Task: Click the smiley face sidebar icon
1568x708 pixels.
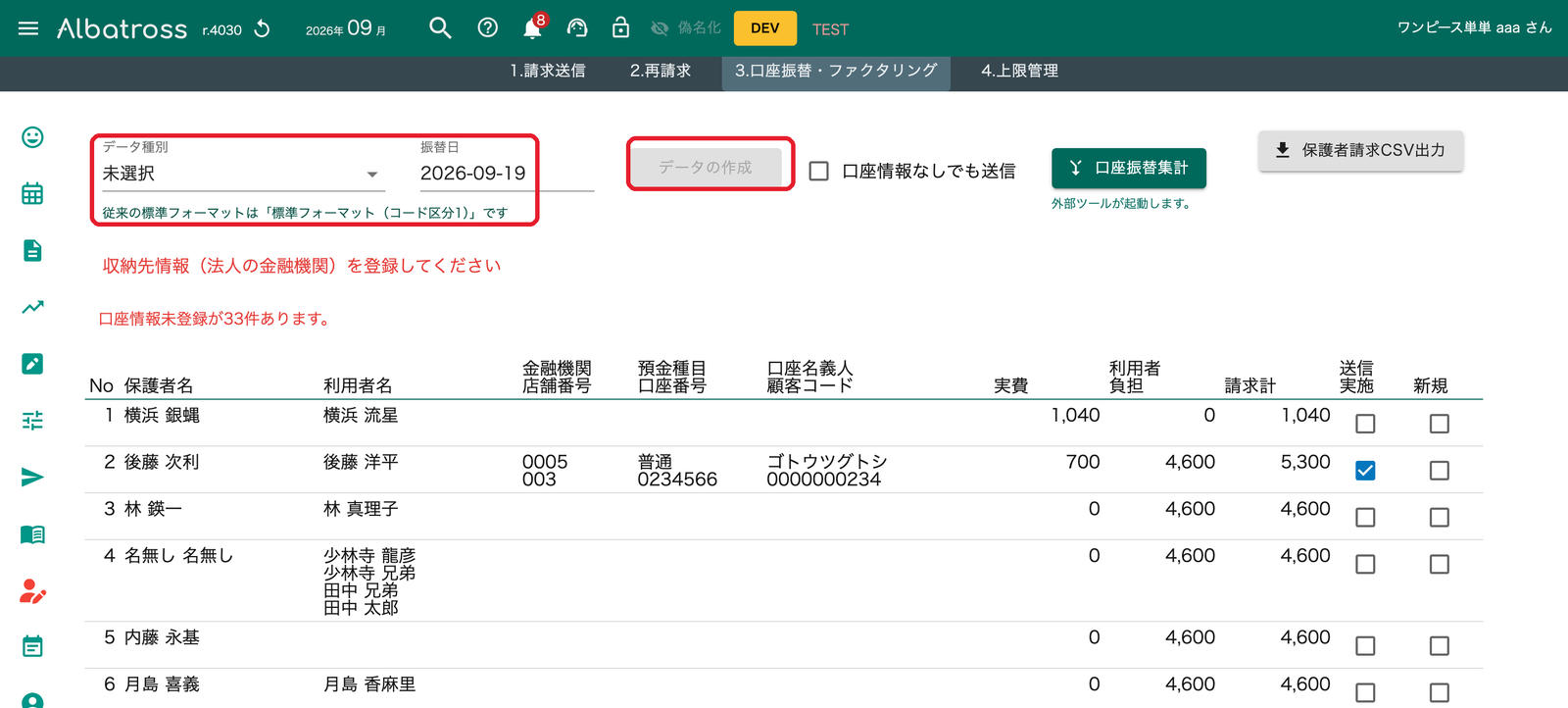Action: (x=32, y=137)
